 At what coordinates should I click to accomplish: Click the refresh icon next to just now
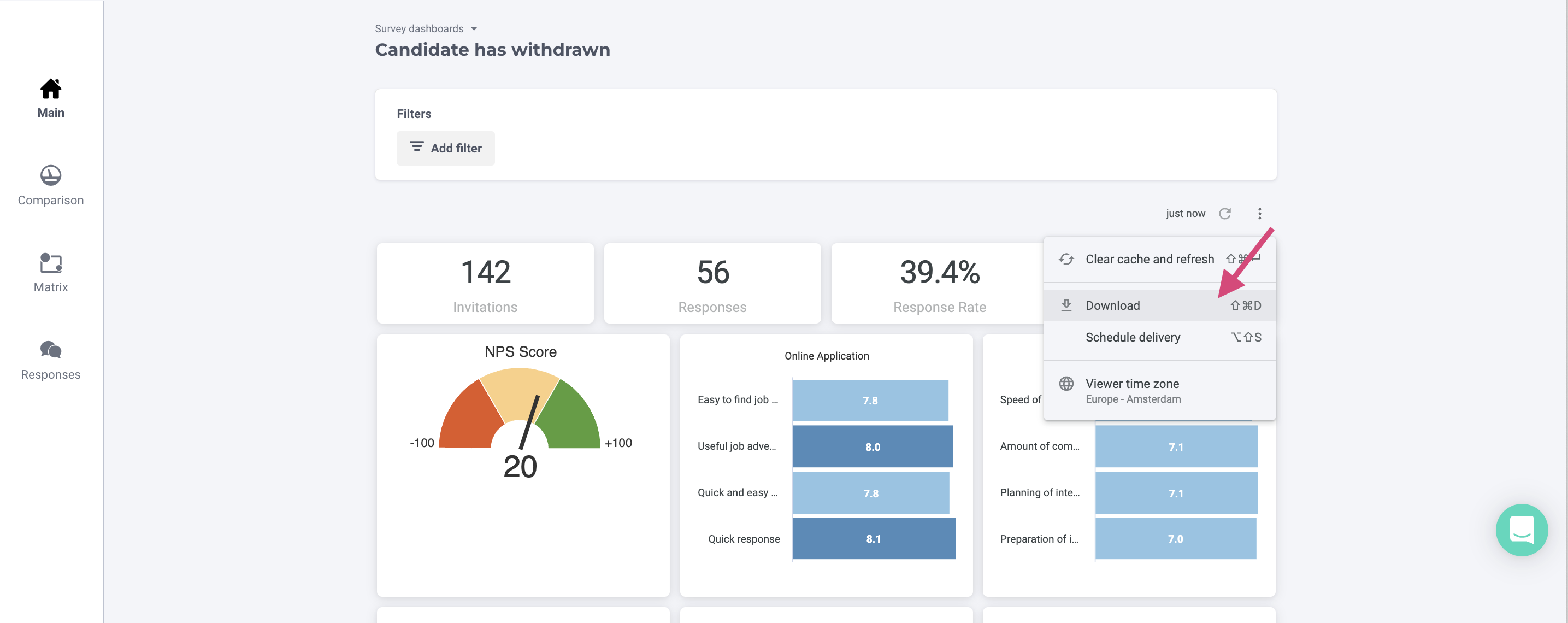click(1225, 213)
